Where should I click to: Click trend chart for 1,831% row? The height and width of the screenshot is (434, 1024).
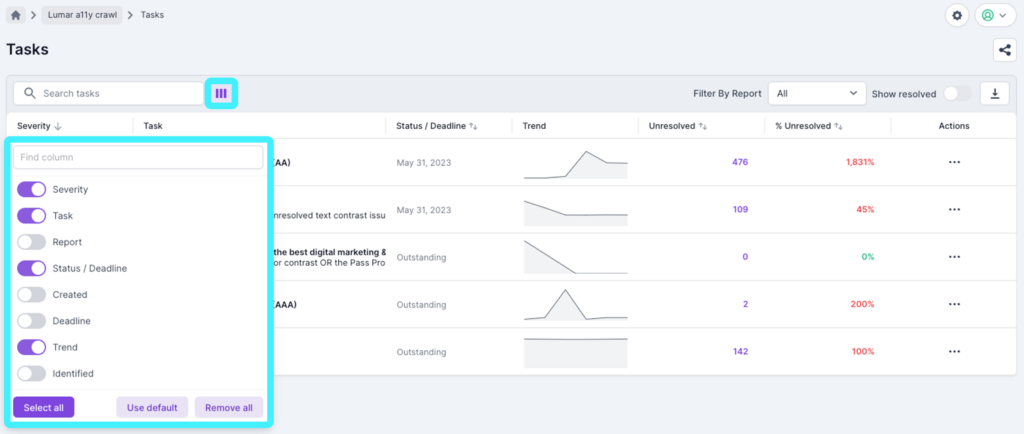click(x=575, y=164)
